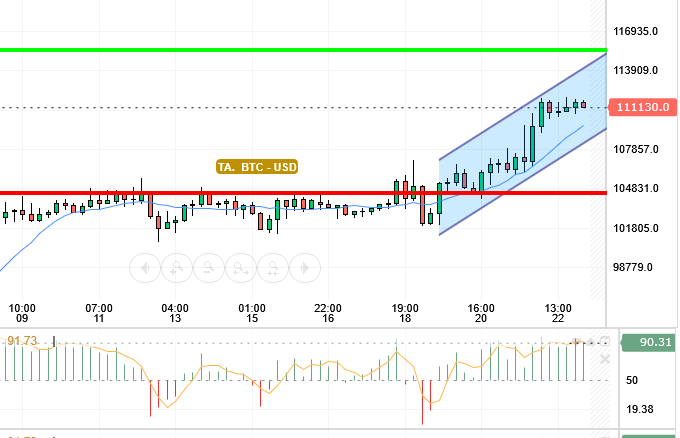
Task: Click the 107857.0 price axis label
Action: click(x=635, y=149)
